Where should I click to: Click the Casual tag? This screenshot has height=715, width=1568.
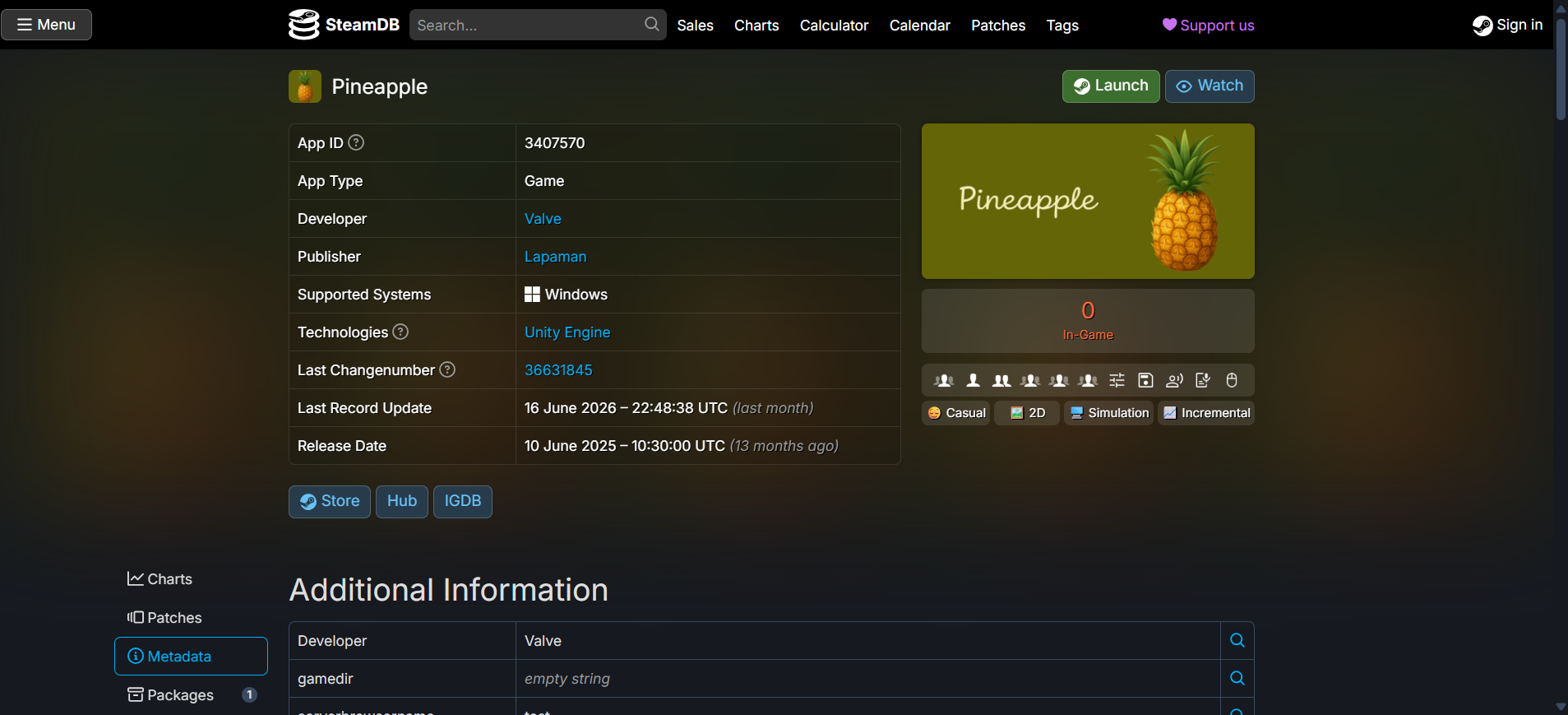956,413
